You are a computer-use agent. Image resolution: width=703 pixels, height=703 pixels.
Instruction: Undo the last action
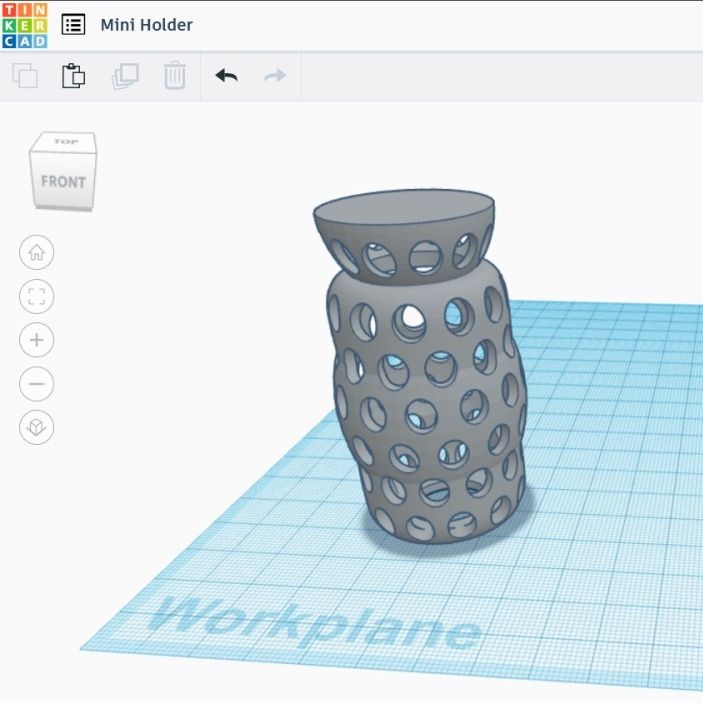226,75
